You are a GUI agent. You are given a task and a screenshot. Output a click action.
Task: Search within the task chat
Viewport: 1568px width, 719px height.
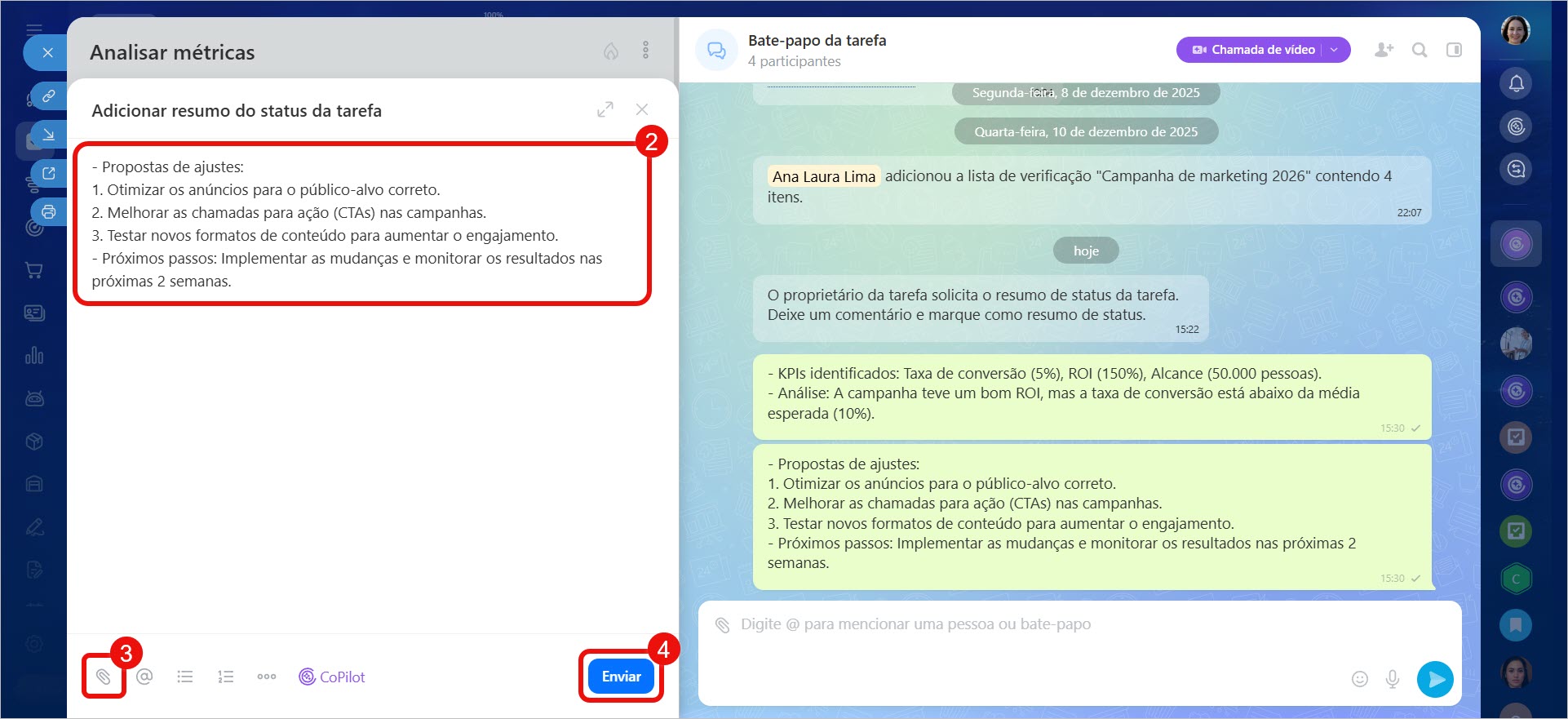[x=1420, y=50]
